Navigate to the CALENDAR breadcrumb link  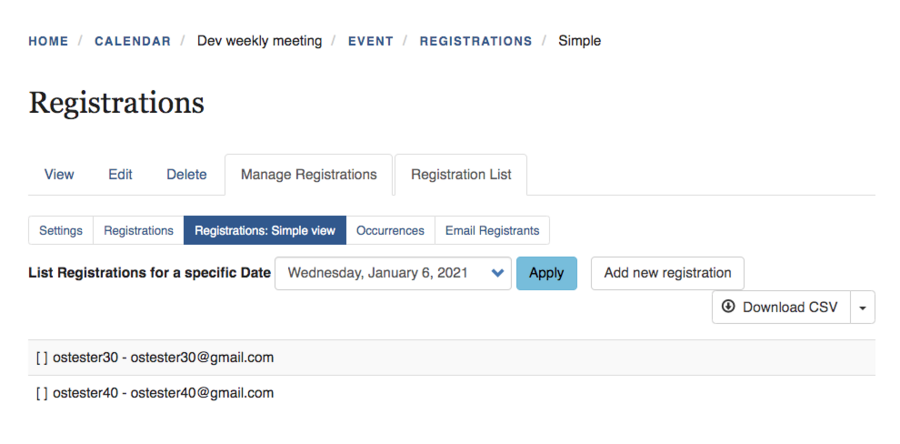[x=132, y=41]
